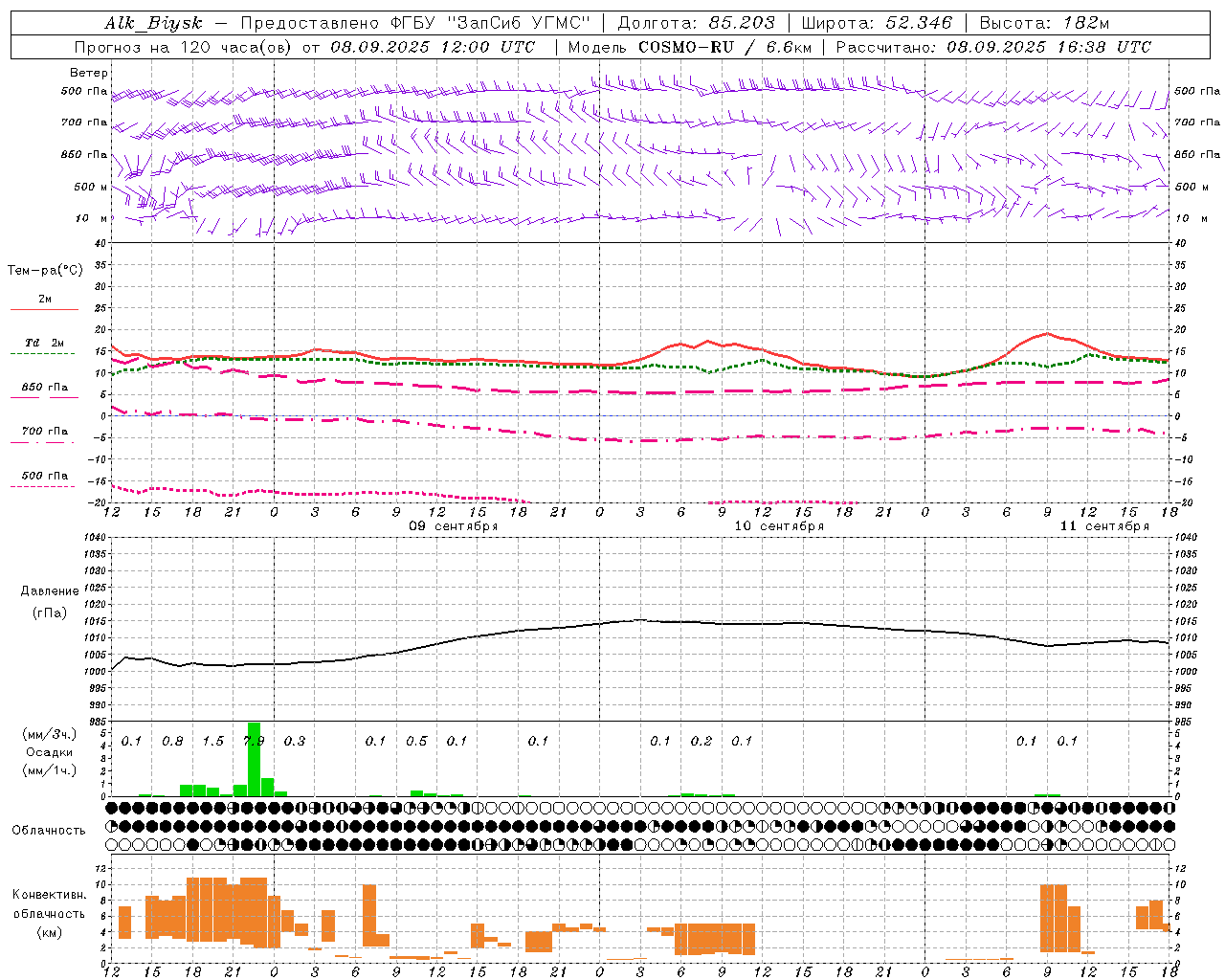Click the '500 м' wind level label on left

click(91, 187)
